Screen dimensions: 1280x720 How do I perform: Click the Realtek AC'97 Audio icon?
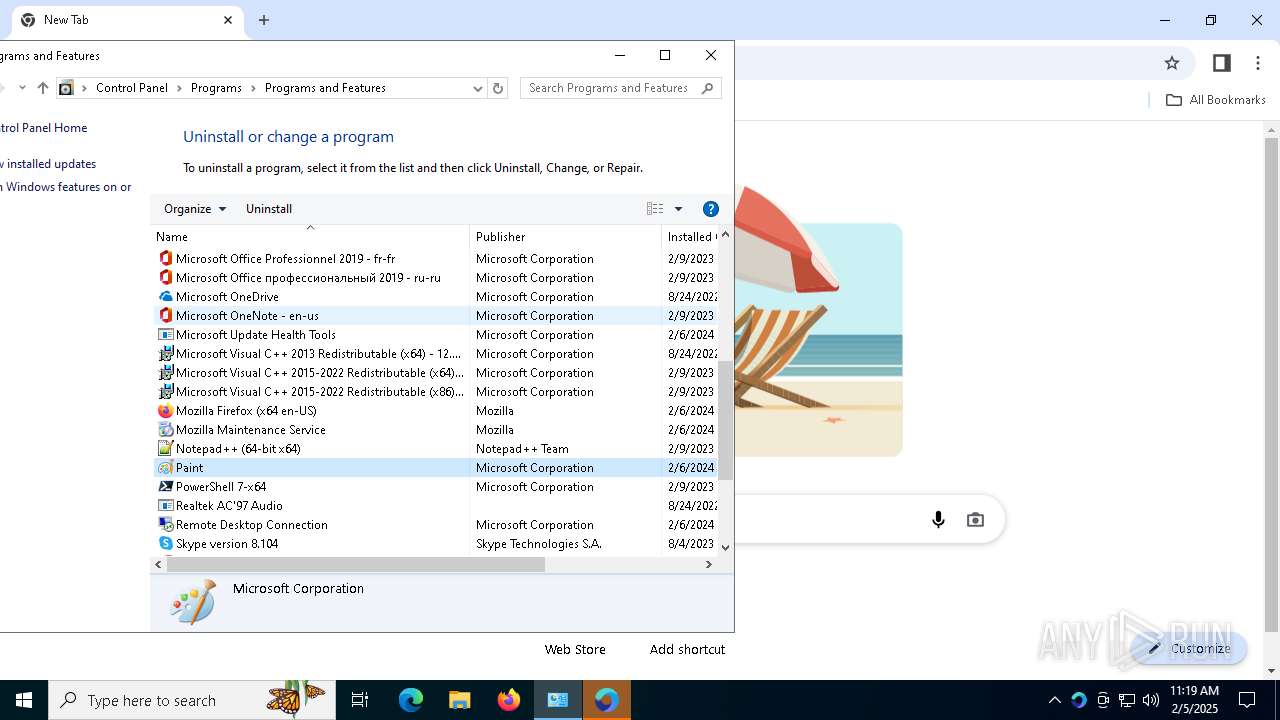click(166, 505)
